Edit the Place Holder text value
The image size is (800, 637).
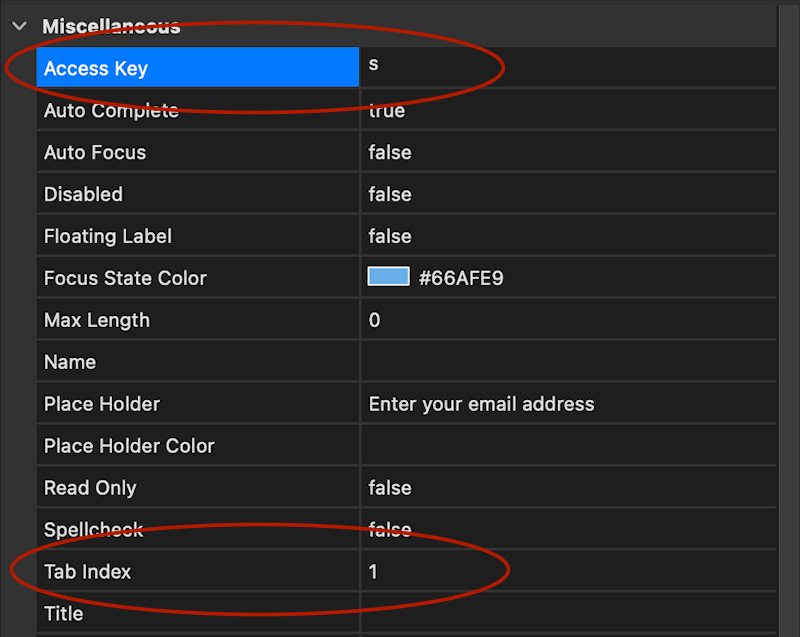[x=481, y=405]
